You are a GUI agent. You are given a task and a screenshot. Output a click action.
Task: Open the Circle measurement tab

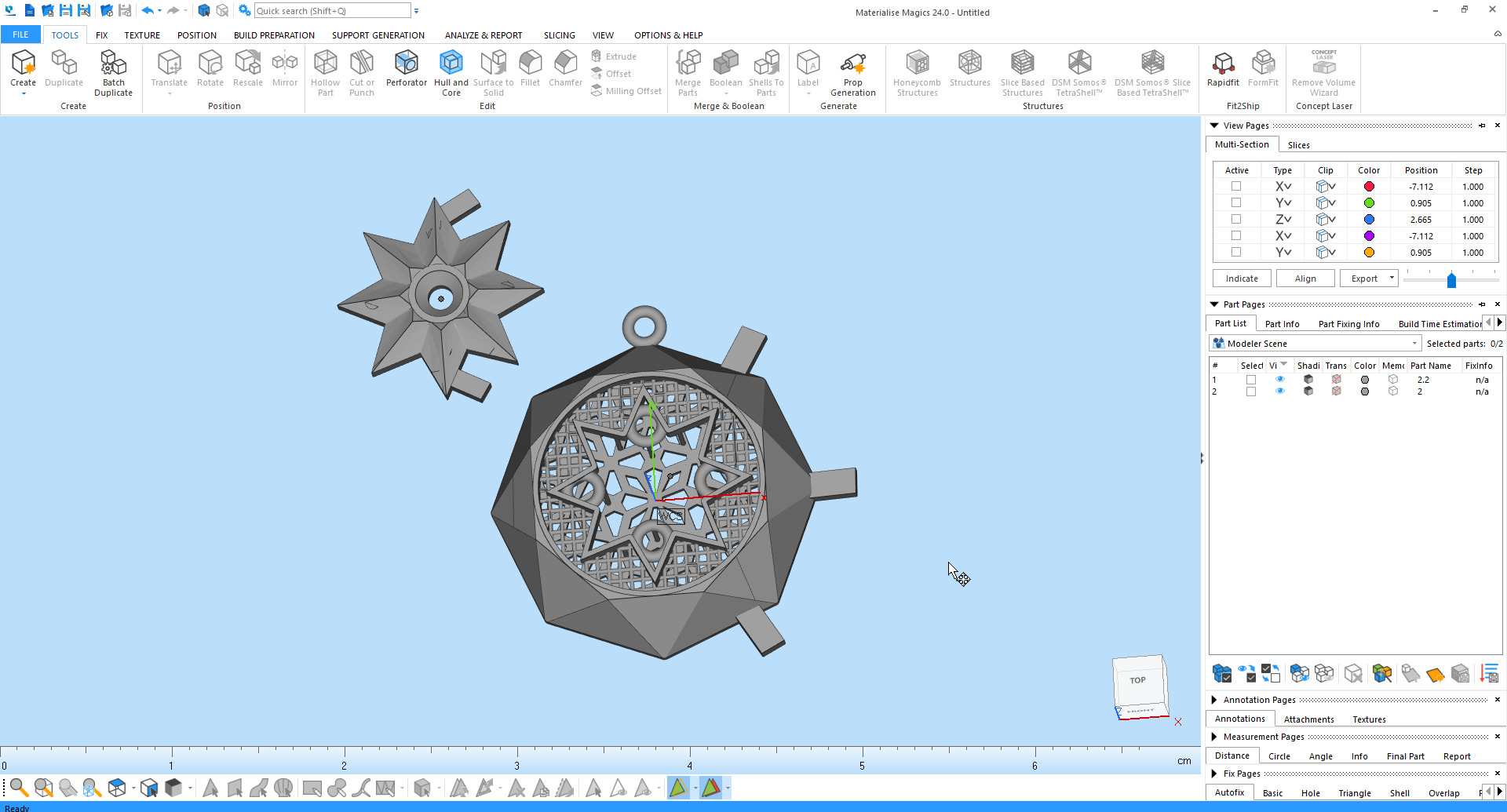point(1279,756)
